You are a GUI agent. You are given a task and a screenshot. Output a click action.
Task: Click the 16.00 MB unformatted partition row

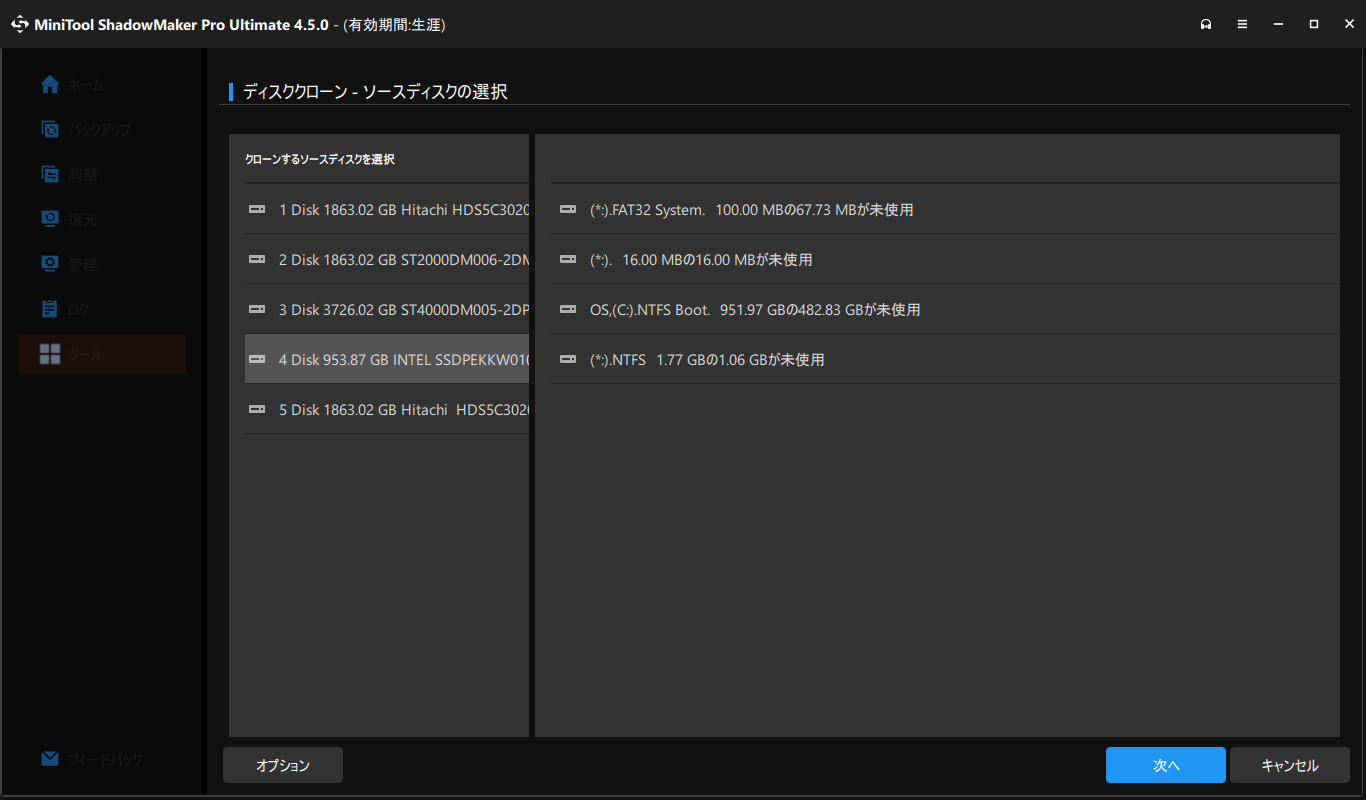tap(946, 260)
